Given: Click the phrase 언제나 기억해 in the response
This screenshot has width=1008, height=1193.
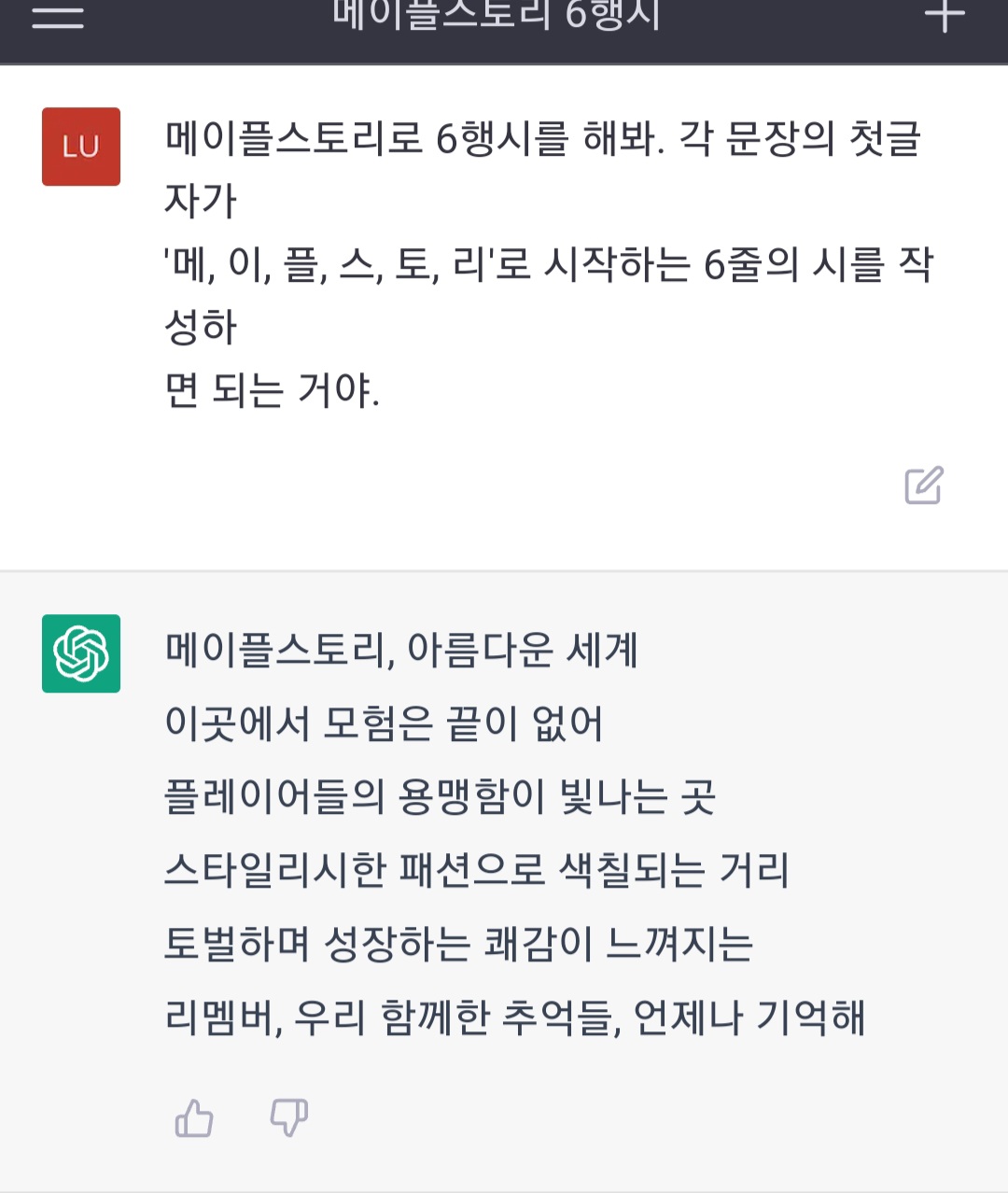Looking at the screenshot, I should (749, 1017).
